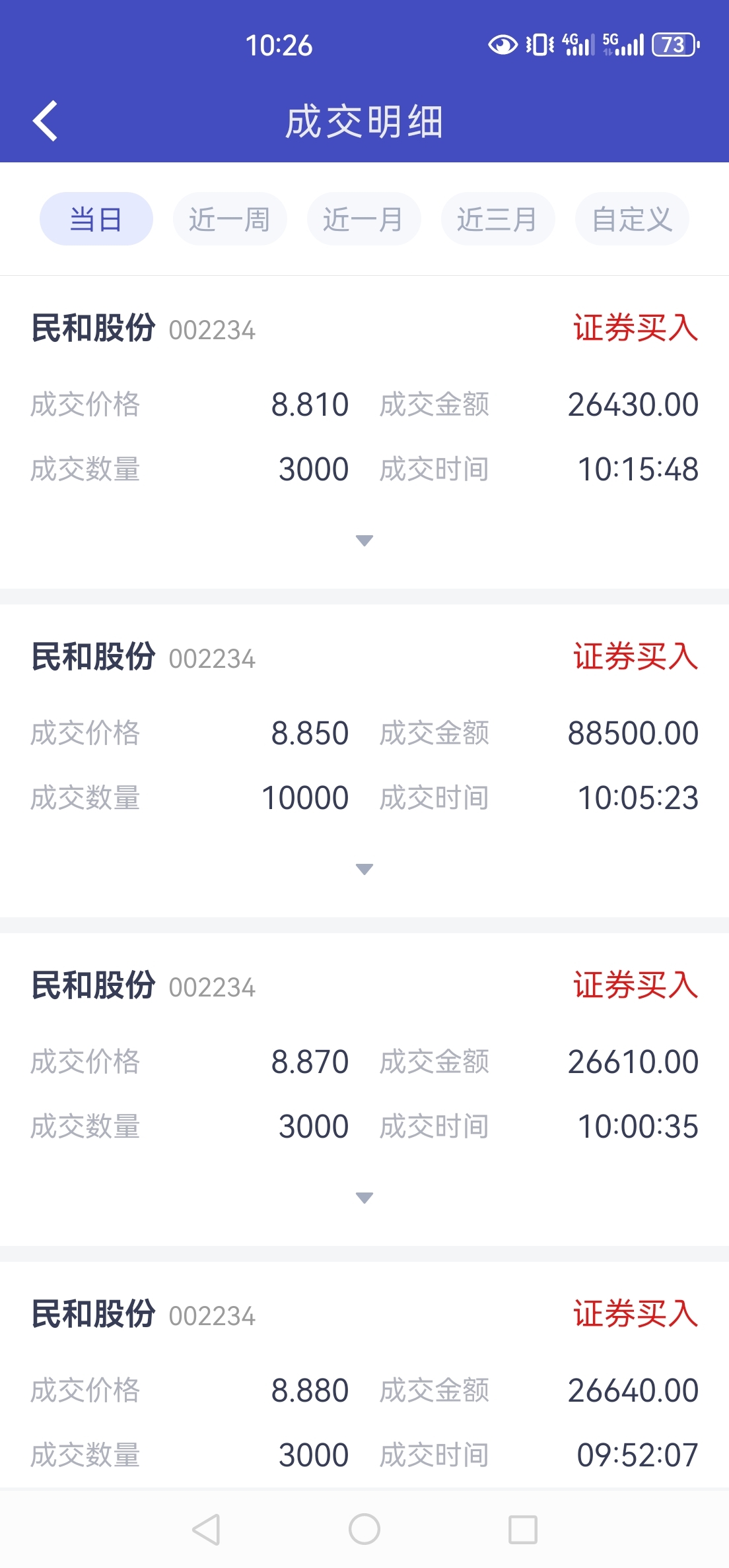
Task: Tap the vibrate mode status icon
Action: (539, 45)
